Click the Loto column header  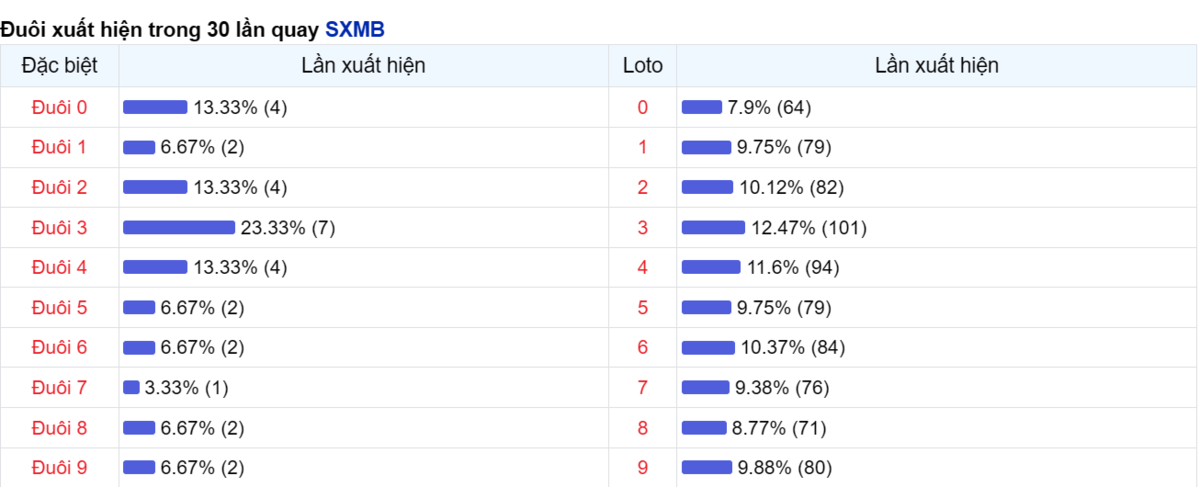tap(642, 66)
